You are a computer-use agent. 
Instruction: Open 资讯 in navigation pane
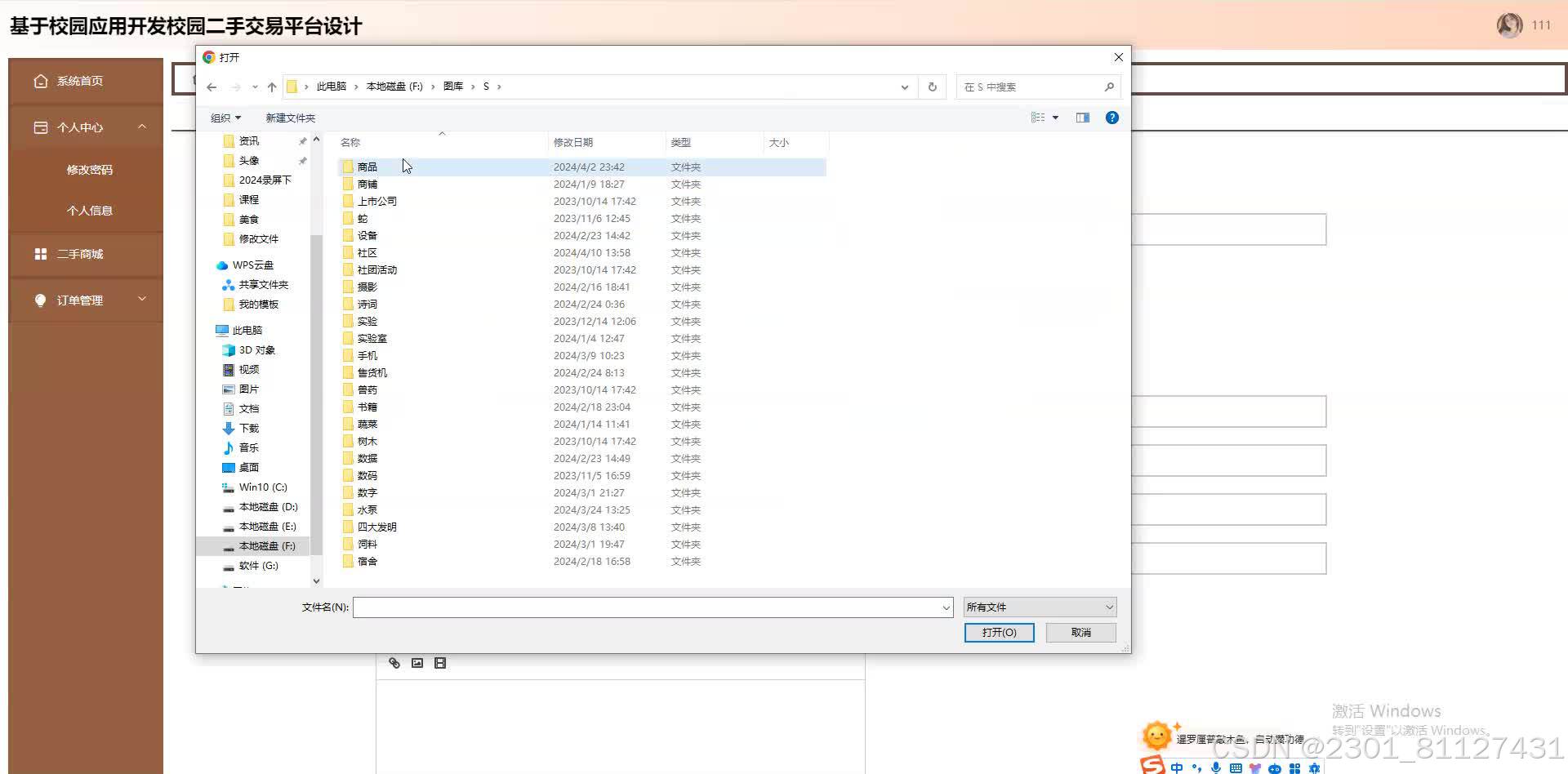pyautogui.click(x=248, y=141)
